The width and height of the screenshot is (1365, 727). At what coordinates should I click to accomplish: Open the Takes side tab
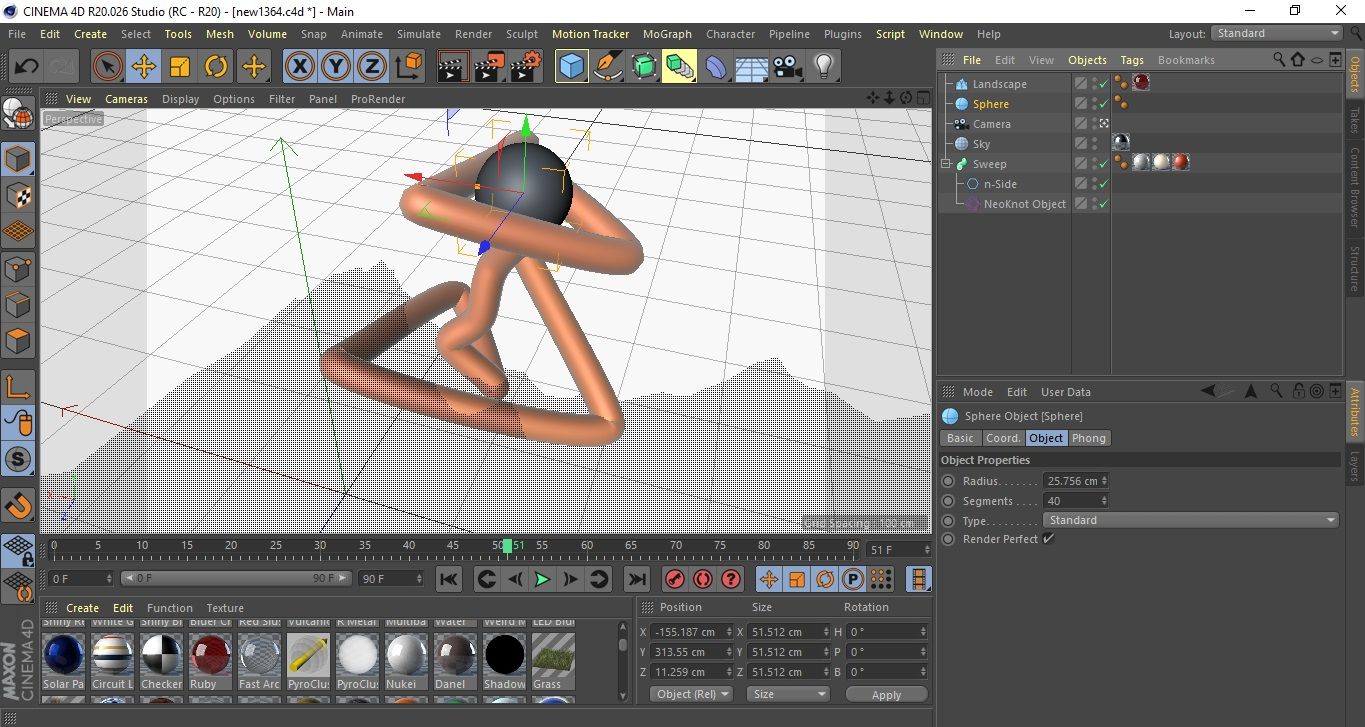(x=1355, y=120)
